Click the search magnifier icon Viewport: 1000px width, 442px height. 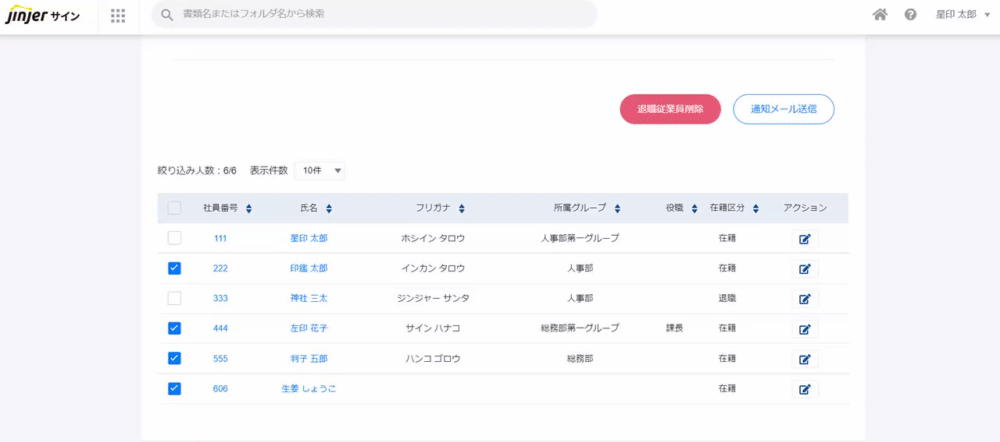[167, 15]
